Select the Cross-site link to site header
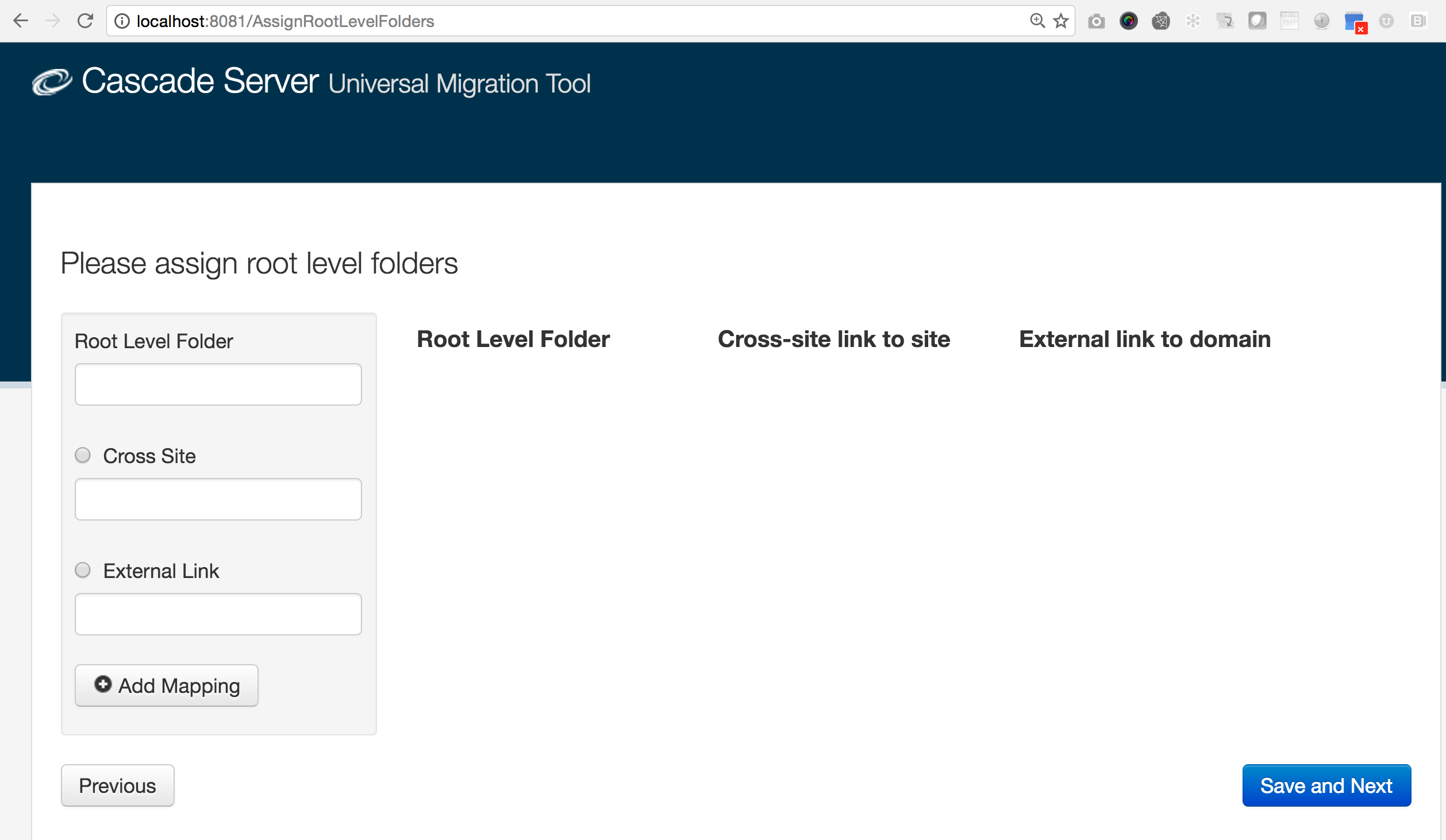Viewport: 1446px width, 840px height. [833, 339]
